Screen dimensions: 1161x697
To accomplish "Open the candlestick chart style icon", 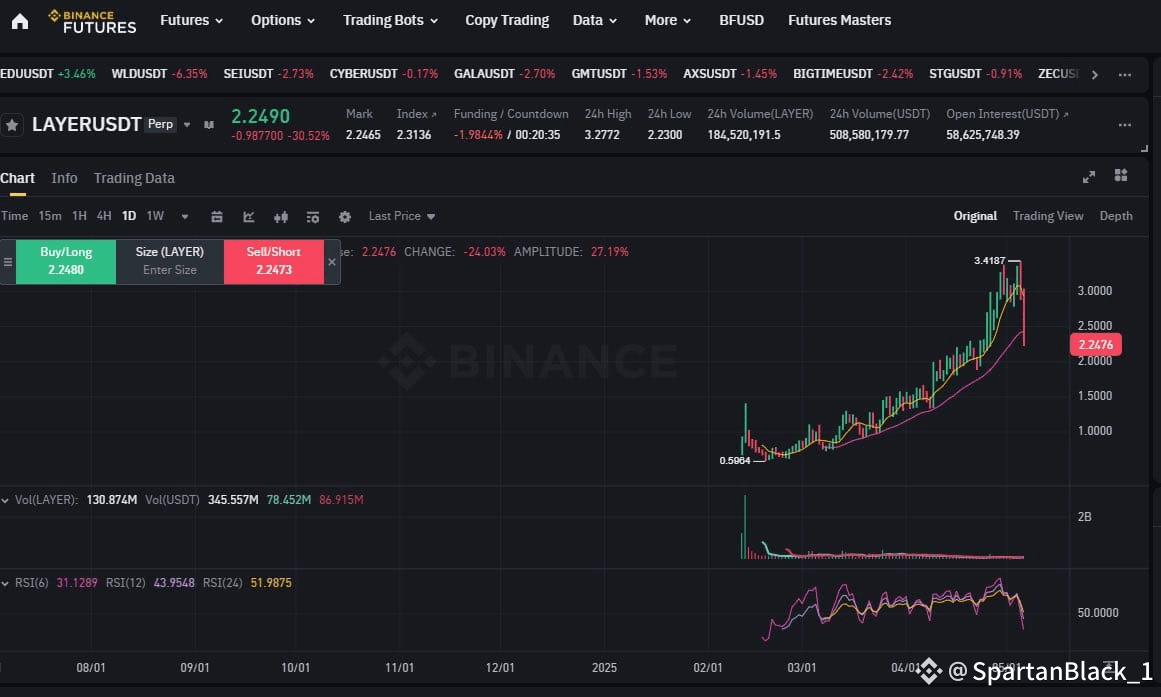I will pyautogui.click(x=281, y=216).
